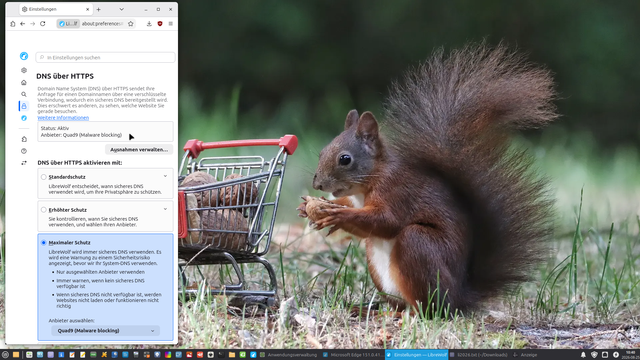Click the shield icon in system tray
Image resolution: width=640 pixels, height=360 pixels.
[594, 355]
